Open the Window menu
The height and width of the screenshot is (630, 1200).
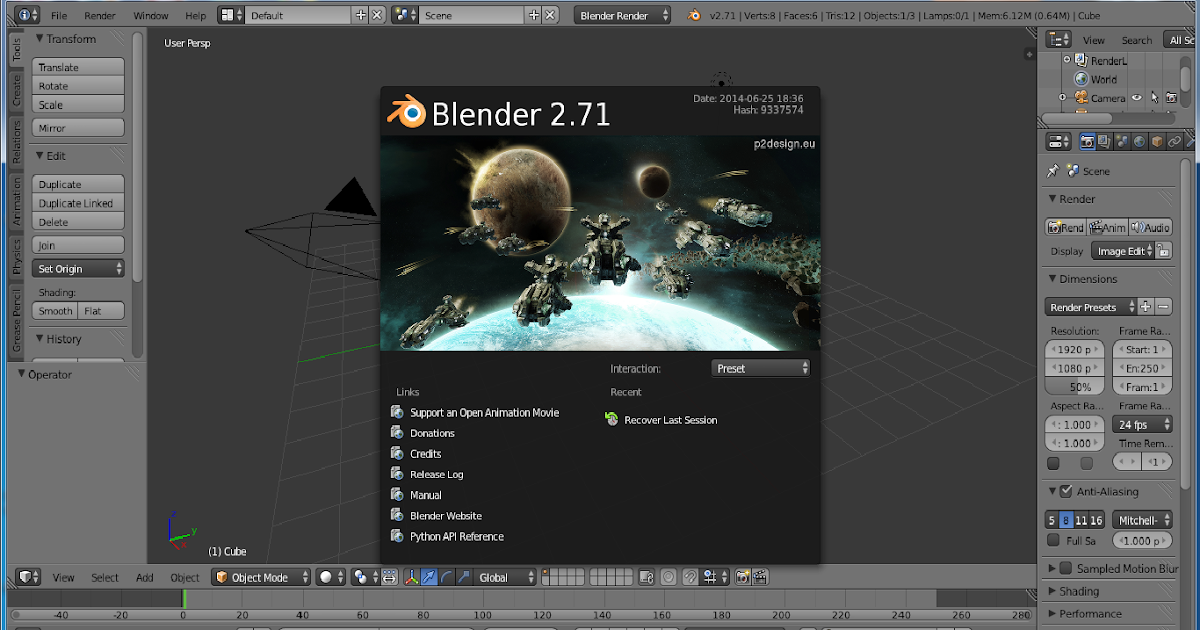tap(151, 16)
